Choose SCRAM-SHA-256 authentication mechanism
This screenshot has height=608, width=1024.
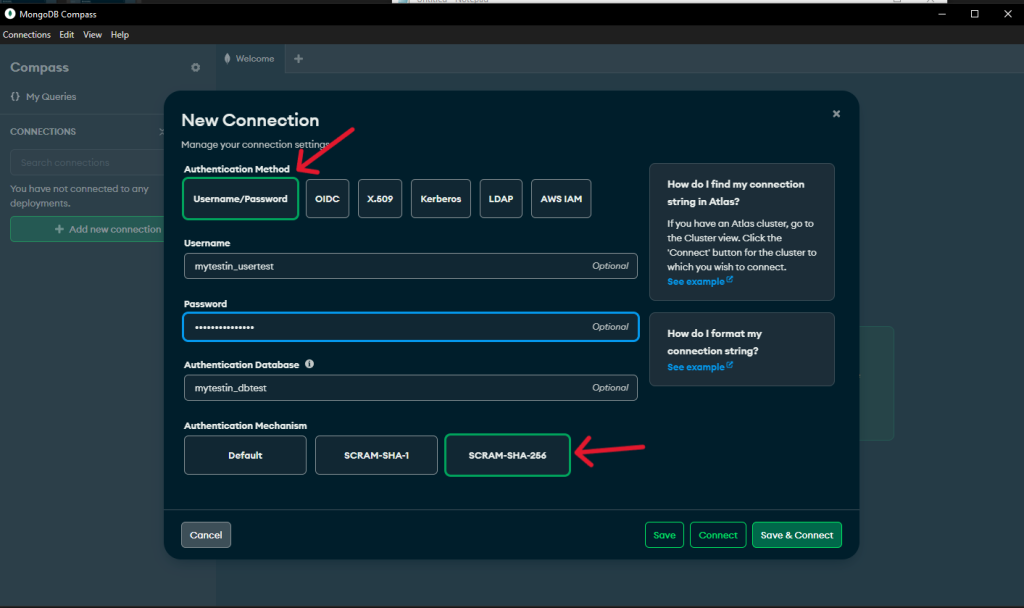point(507,455)
